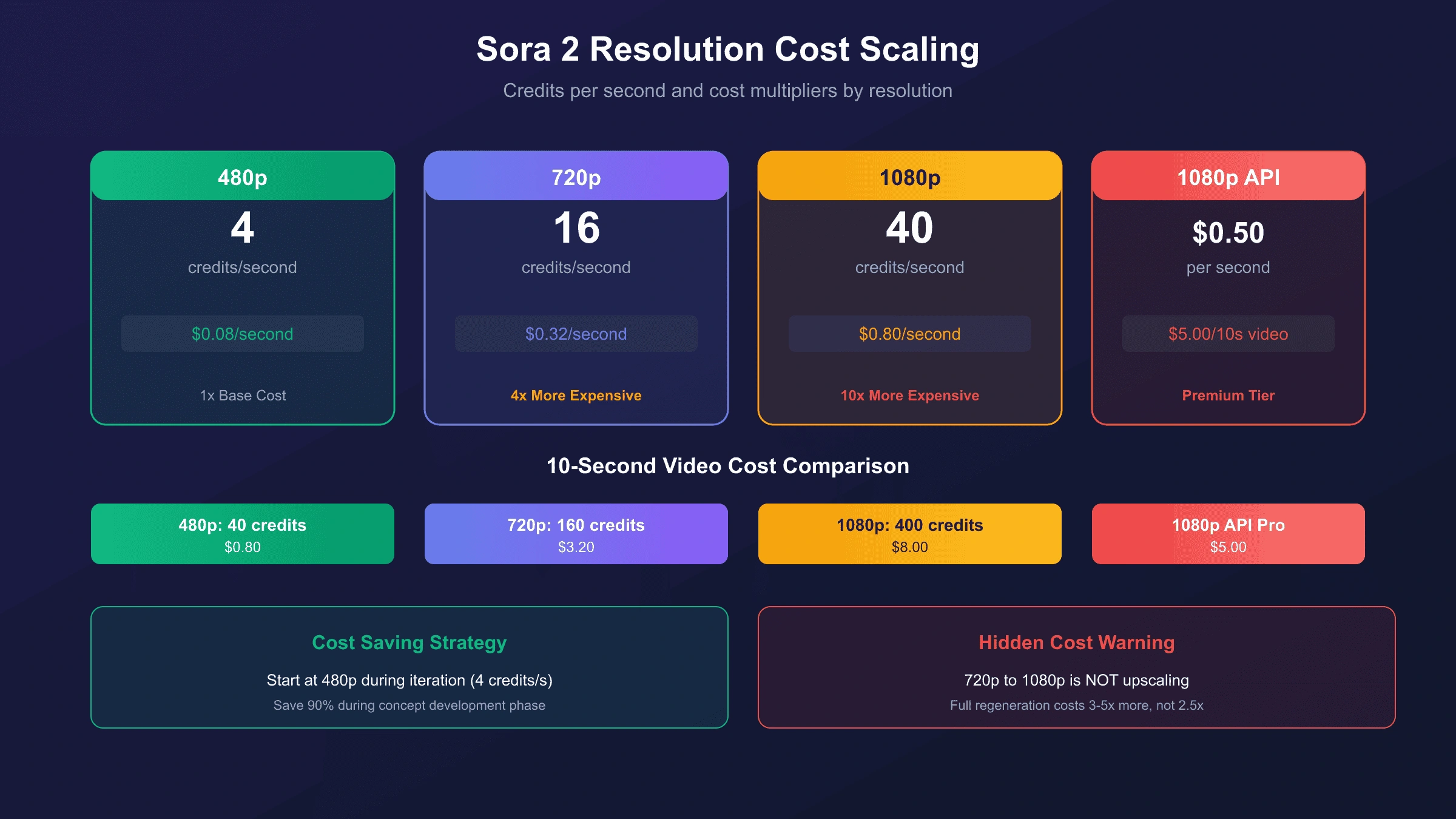Click credits/second label in the 1080p card
This screenshot has height=819, width=1456.
pyautogui.click(x=910, y=268)
